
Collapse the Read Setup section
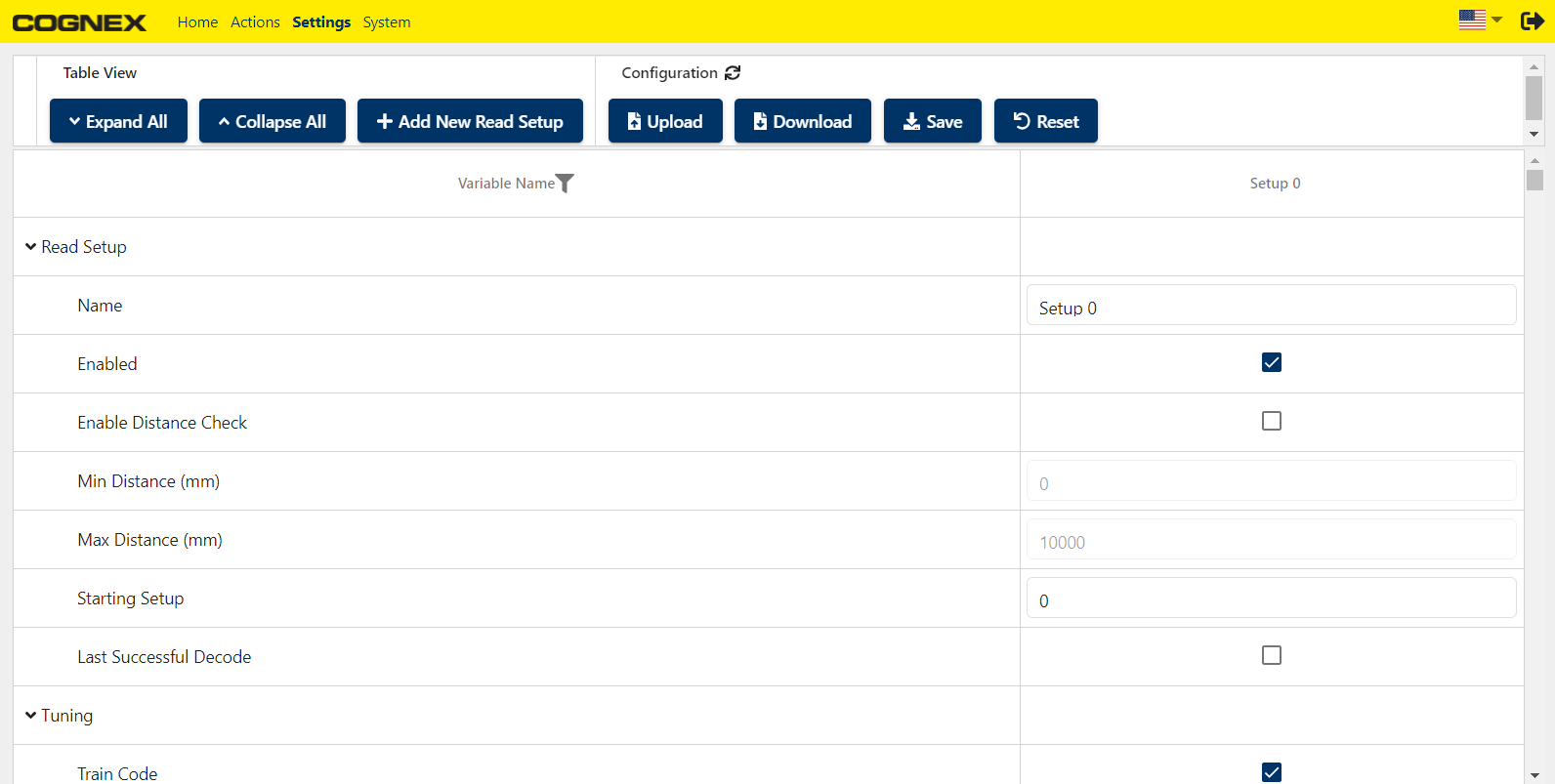pyautogui.click(x=31, y=247)
